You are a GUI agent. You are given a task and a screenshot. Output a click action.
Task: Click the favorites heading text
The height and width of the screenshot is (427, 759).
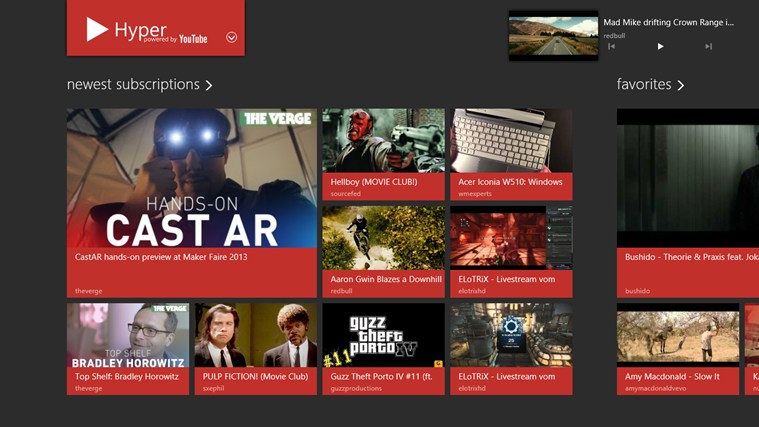[x=644, y=85]
